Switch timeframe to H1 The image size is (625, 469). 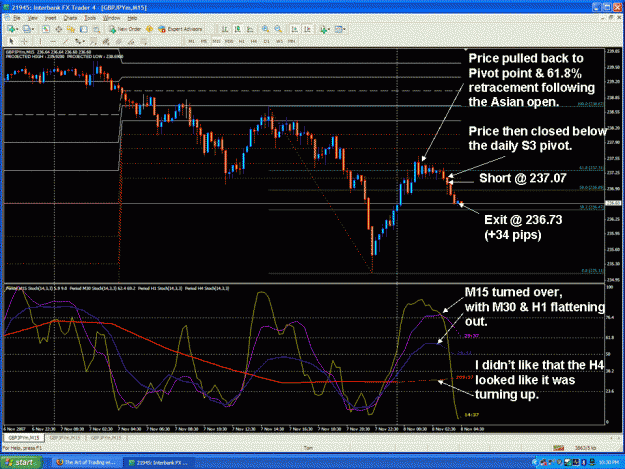[x=242, y=41]
